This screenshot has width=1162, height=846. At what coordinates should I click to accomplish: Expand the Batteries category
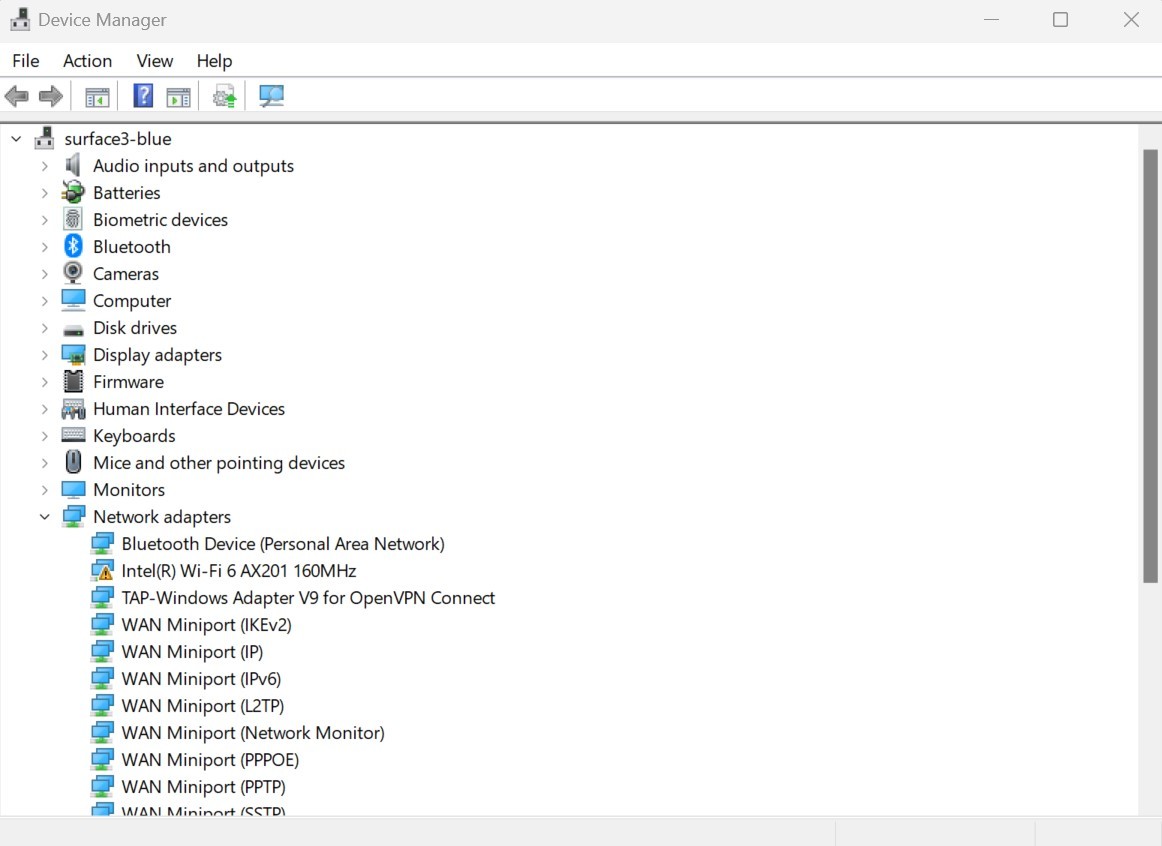pyautogui.click(x=44, y=193)
